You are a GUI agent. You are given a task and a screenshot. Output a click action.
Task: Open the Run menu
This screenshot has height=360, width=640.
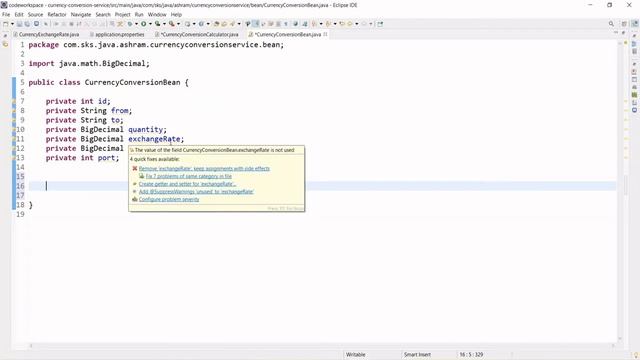(139, 14)
